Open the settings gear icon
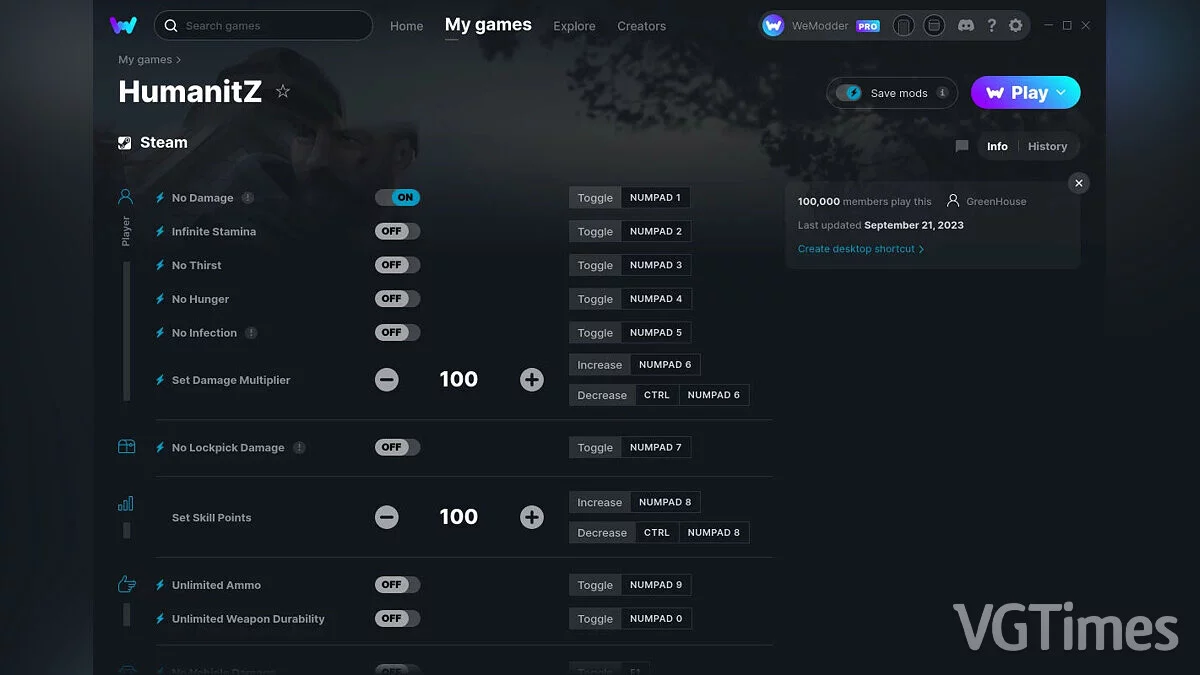1200x675 pixels. click(1016, 25)
